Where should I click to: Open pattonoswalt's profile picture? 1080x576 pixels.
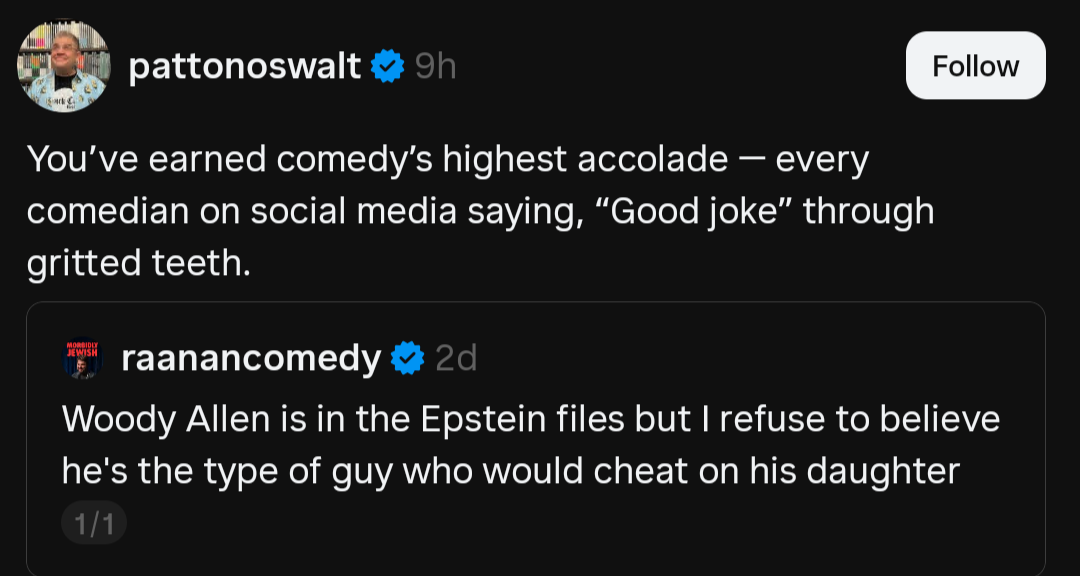(63, 66)
